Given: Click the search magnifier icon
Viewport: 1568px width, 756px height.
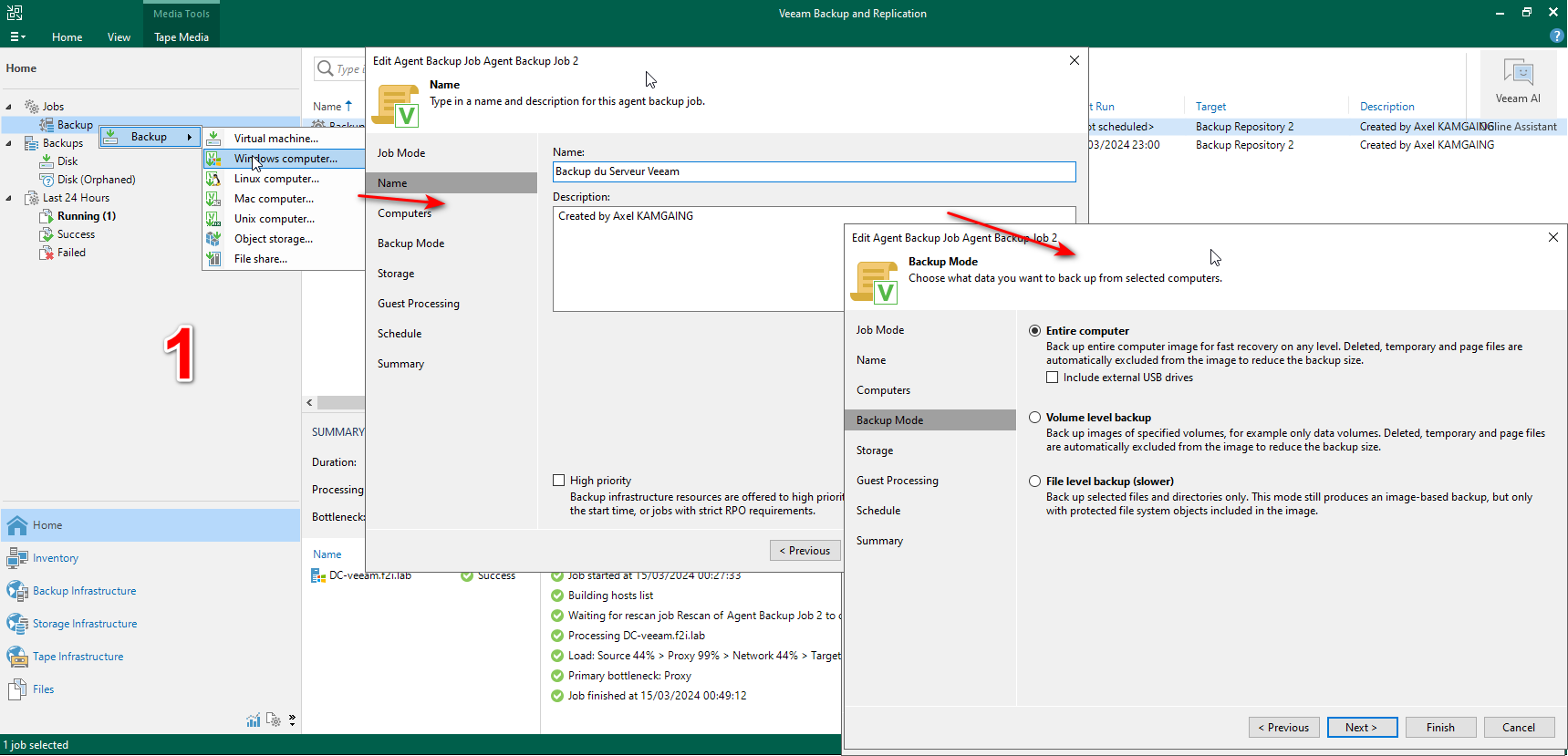Looking at the screenshot, I should (x=326, y=68).
